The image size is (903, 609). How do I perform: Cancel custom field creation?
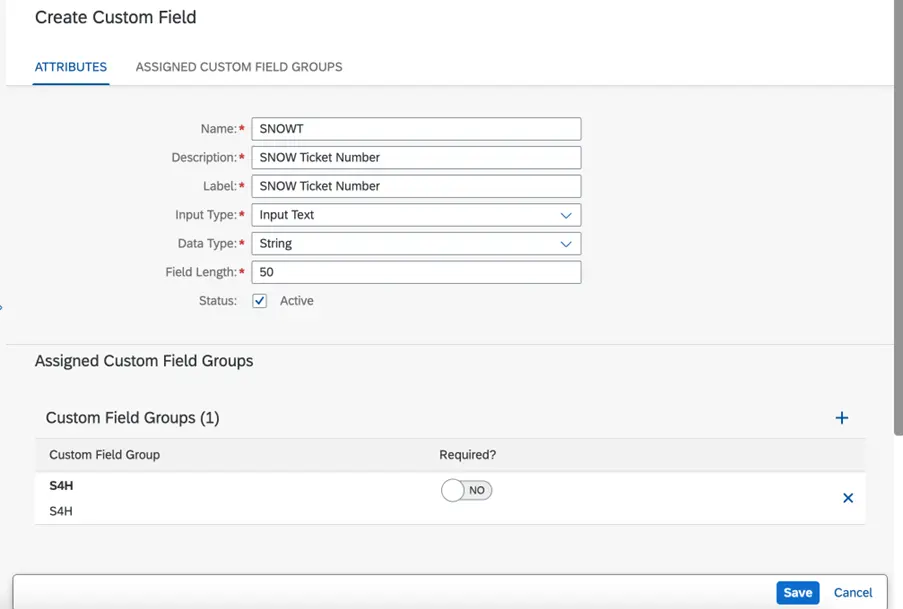[x=853, y=592]
